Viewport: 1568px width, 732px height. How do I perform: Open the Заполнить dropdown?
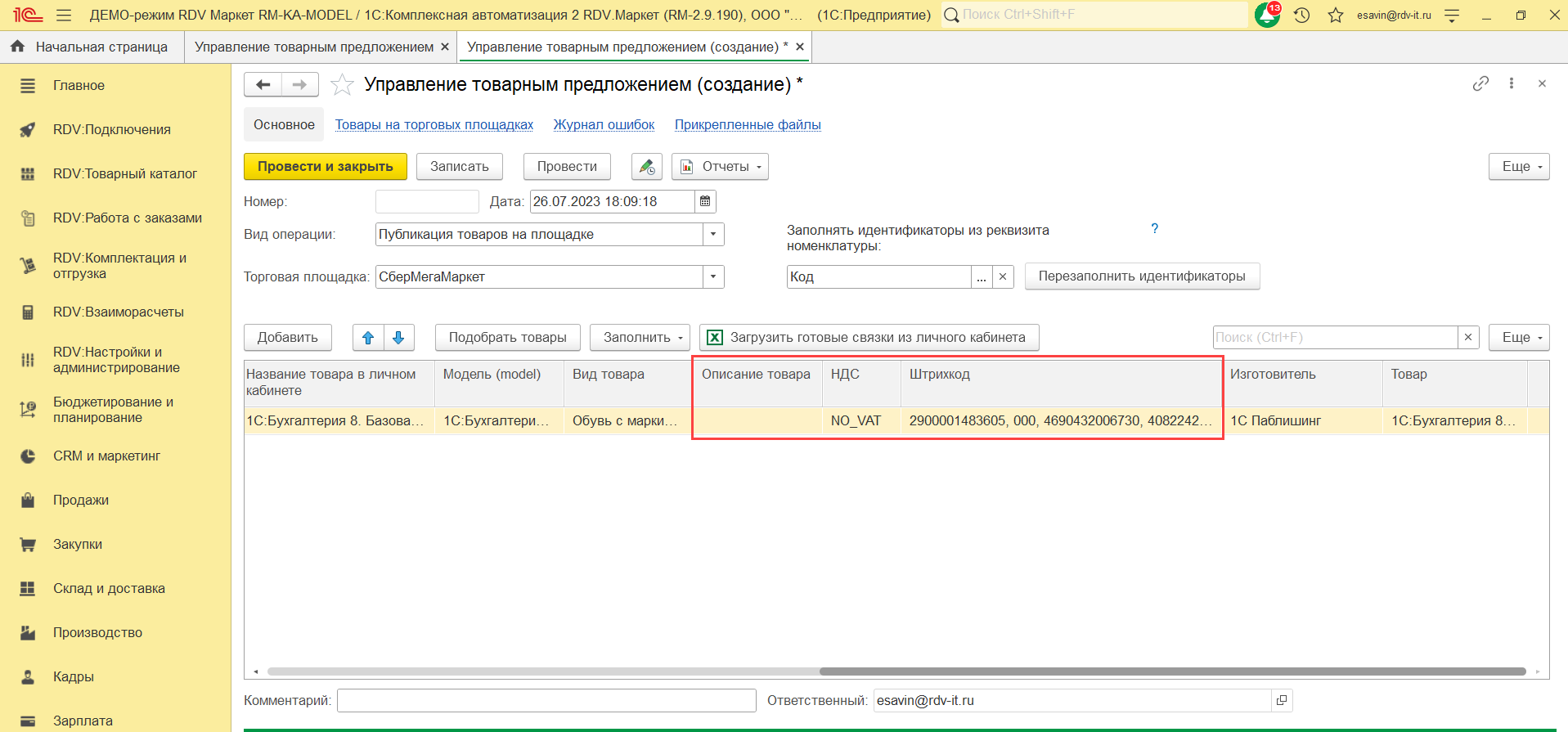coord(640,337)
